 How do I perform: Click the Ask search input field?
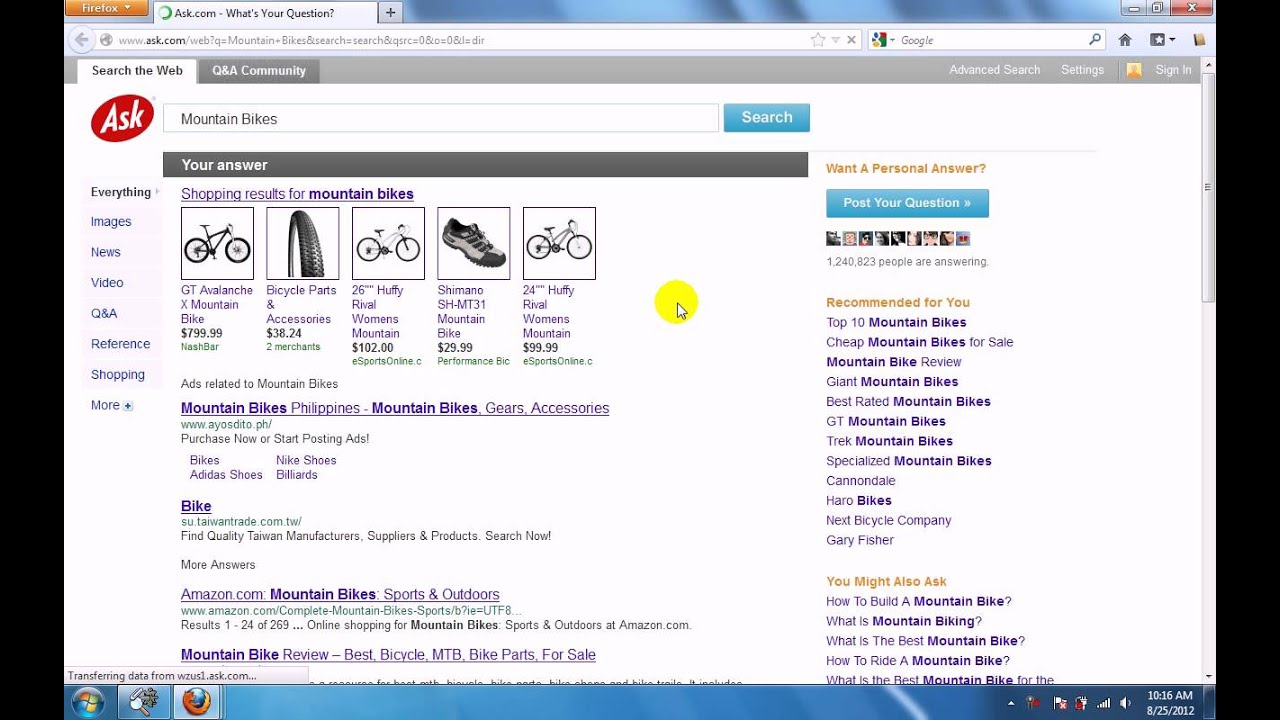[x=441, y=118]
